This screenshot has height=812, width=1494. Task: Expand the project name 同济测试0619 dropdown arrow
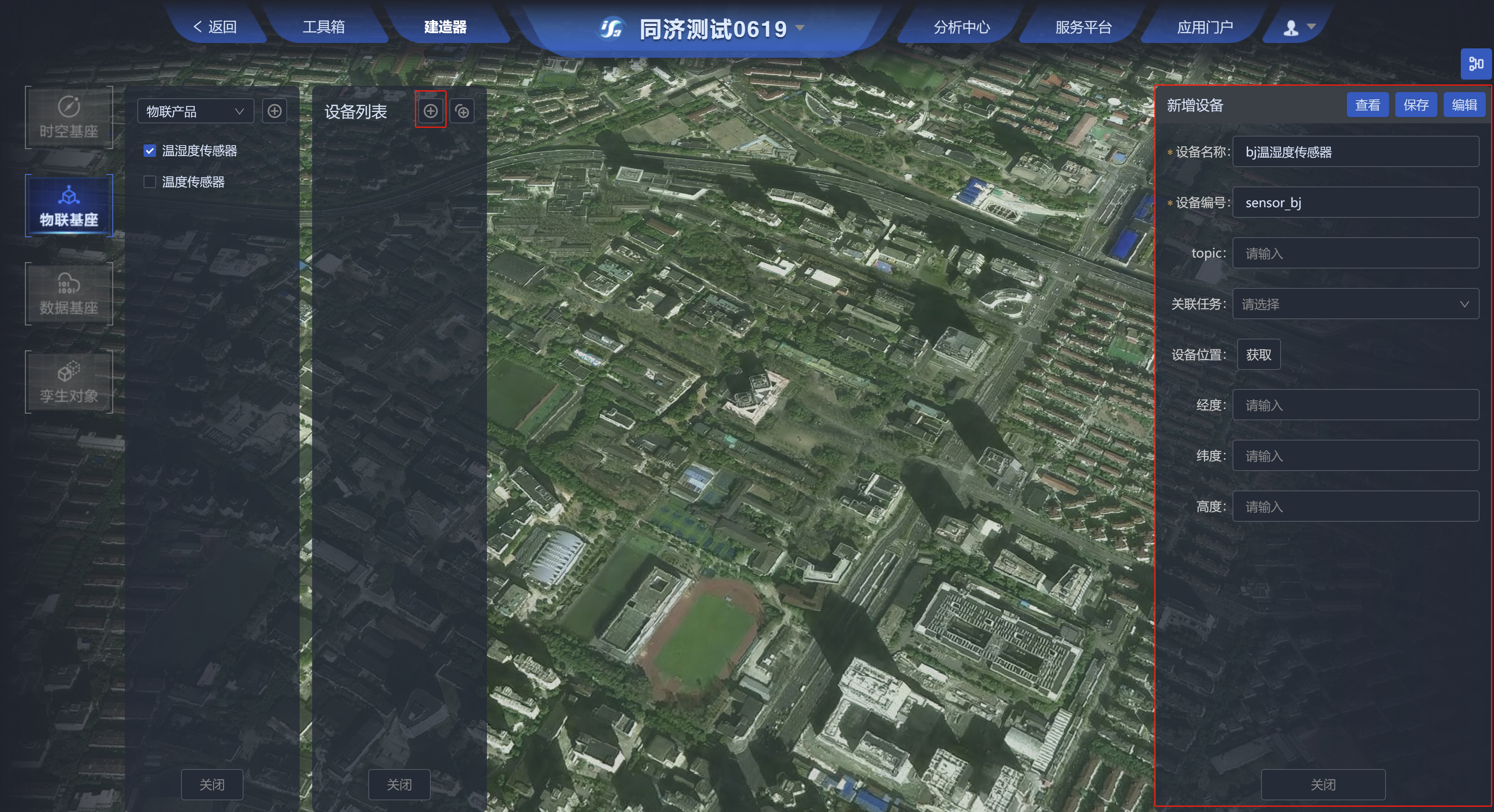[x=800, y=28]
